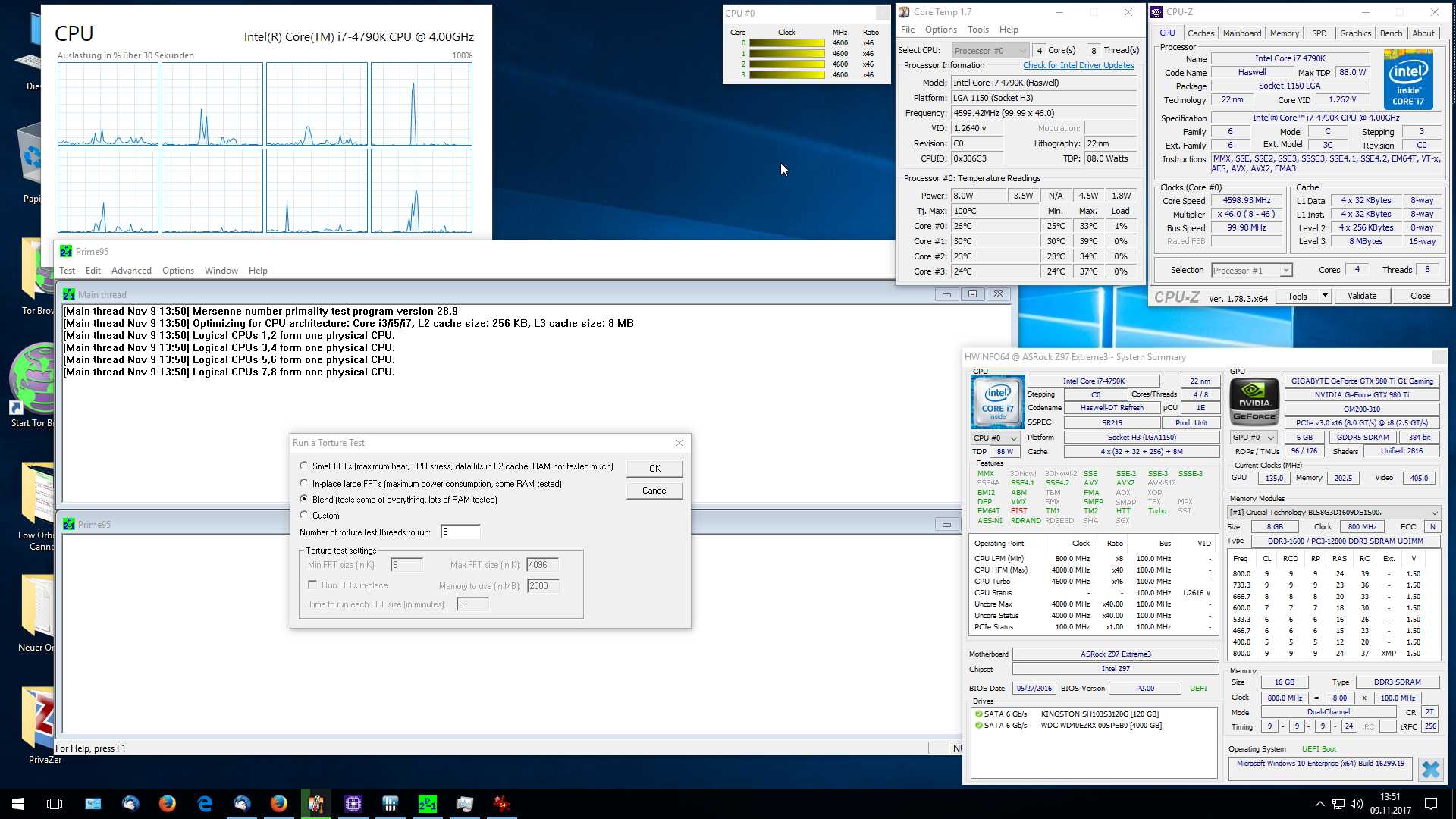1456x819 pixels.
Task: Open Microsoft Edge from taskbar
Action: point(205,804)
